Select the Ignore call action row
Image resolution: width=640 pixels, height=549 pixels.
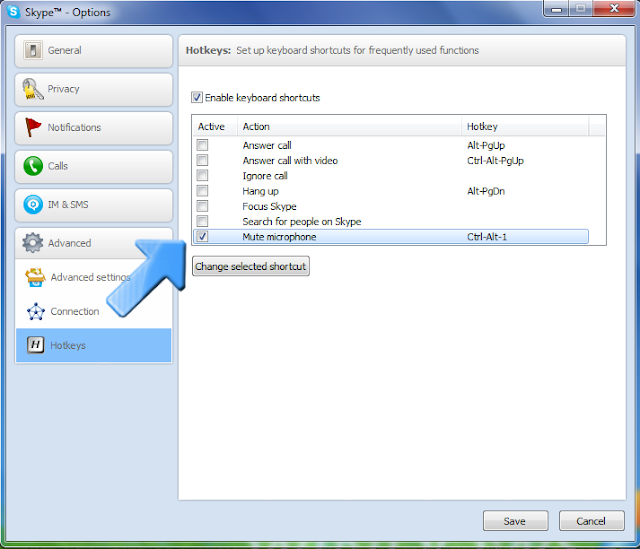390,176
